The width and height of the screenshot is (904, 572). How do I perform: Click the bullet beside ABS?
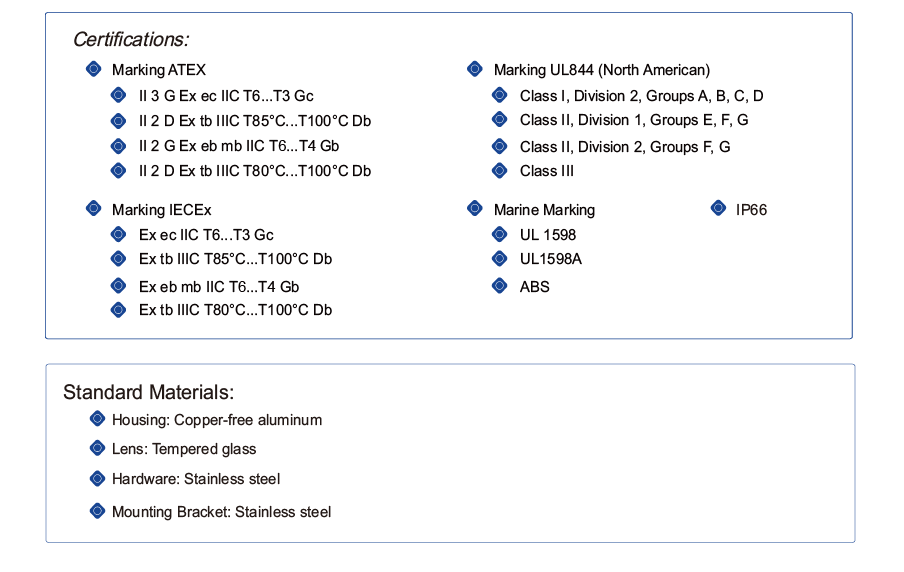point(500,285)
